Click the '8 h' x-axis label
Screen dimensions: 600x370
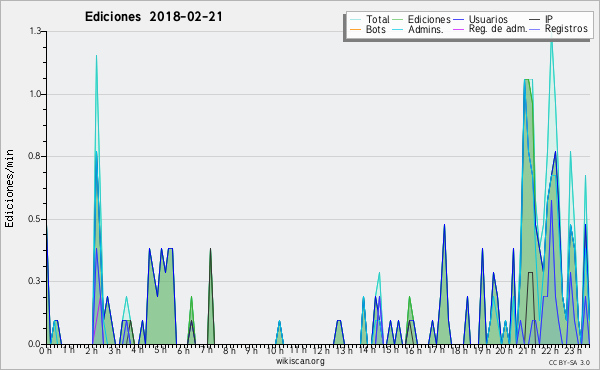[229, 351]
